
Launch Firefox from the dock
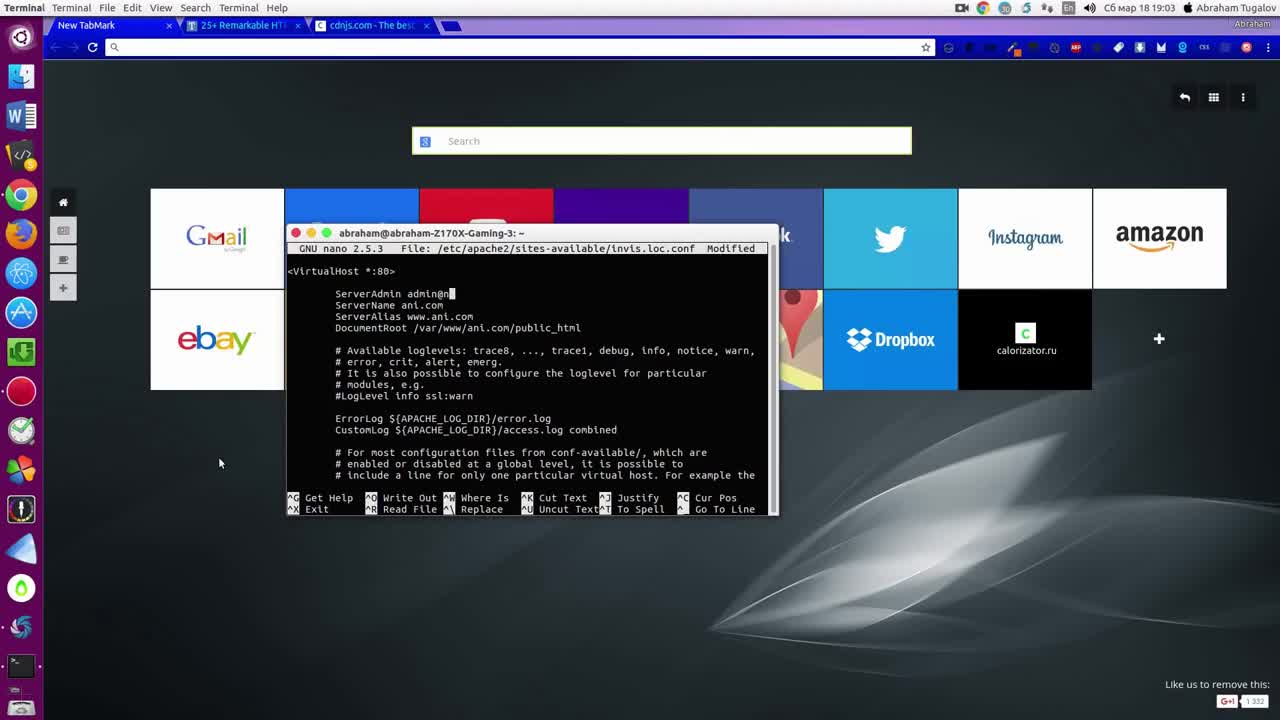[21, 234]
